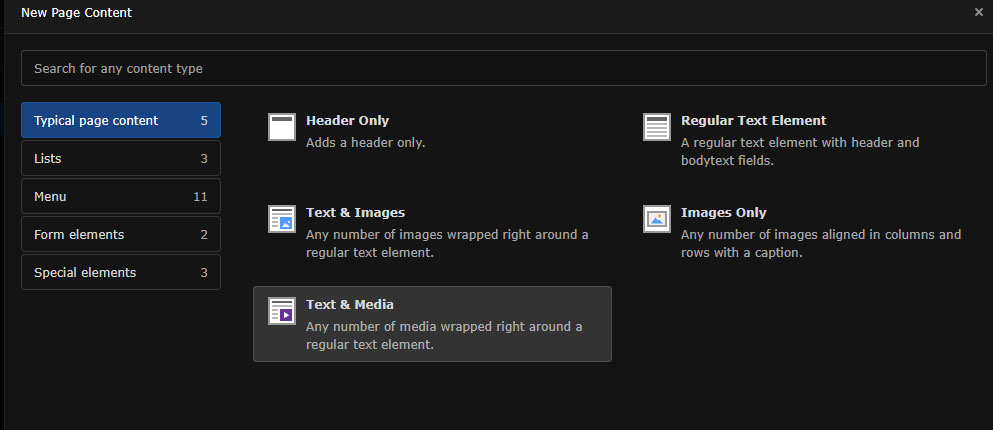Focus the content type search field
The width and height of the screenshot is (993, 430).
[503, 68]
